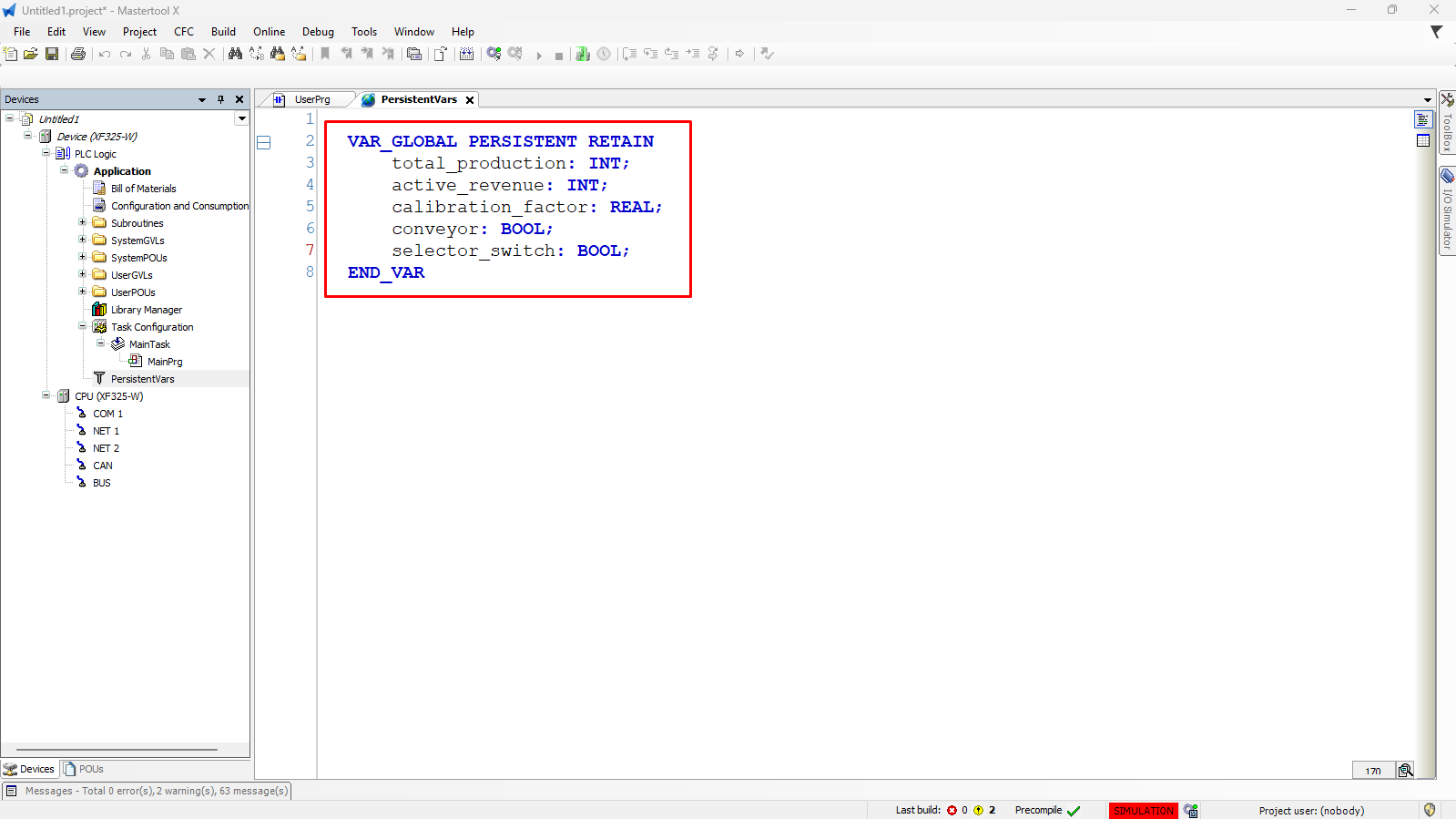Click the zoom magnifier icon below editor
Screen dimensions: 1456x819
pos(1406,771)
